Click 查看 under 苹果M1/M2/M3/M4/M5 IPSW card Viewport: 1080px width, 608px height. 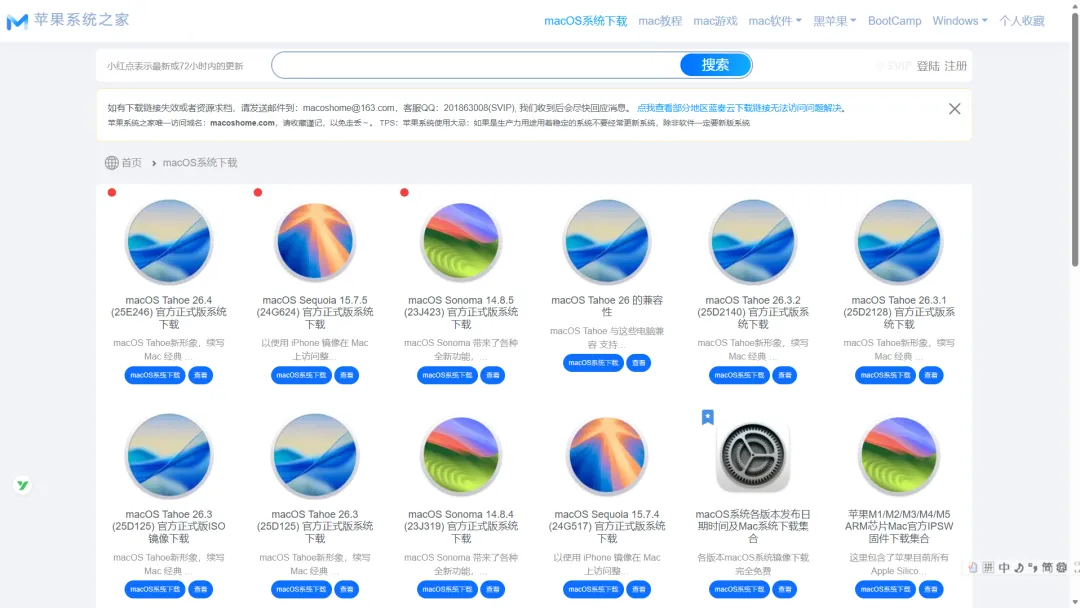tap(931, 589)
